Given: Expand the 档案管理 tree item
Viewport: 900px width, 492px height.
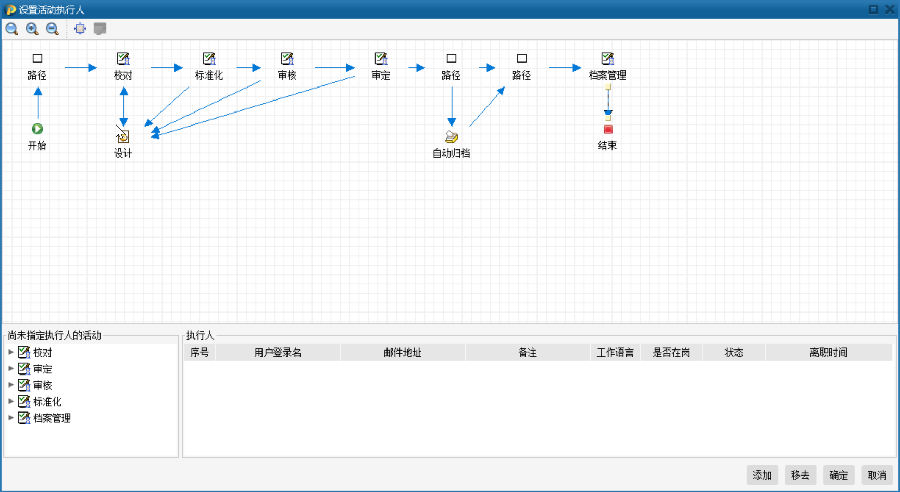Looking at the screenshot, I should [10, 417].
